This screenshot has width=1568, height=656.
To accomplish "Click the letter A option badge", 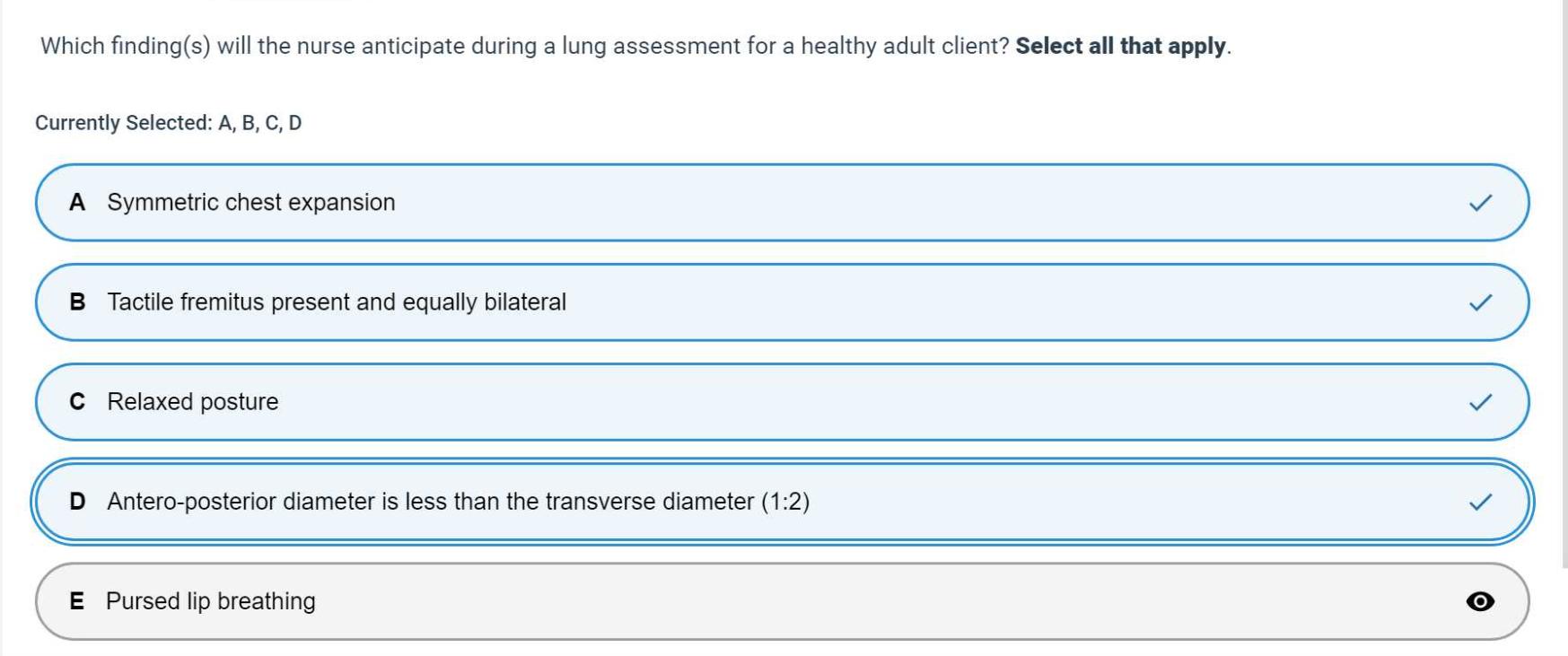I will pos(77,203).
